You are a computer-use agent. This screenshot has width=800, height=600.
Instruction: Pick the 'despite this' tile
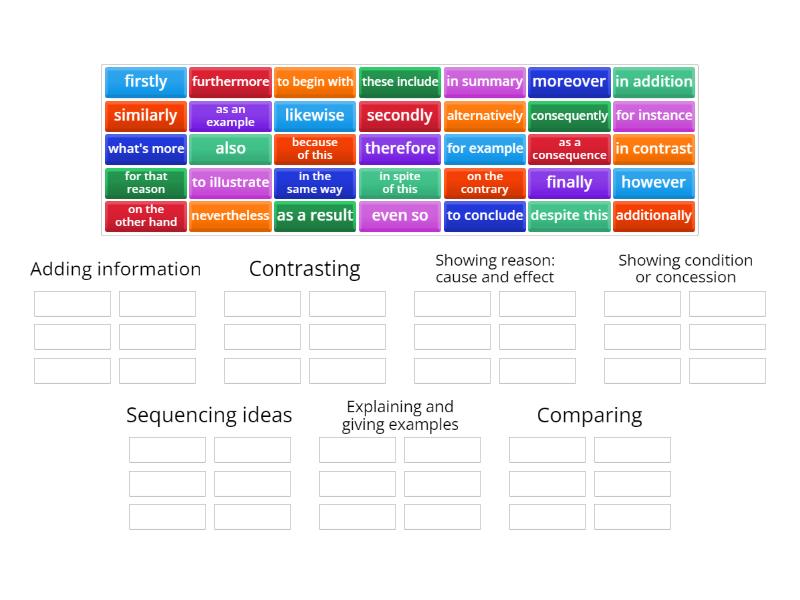click(x=569, y=216)
